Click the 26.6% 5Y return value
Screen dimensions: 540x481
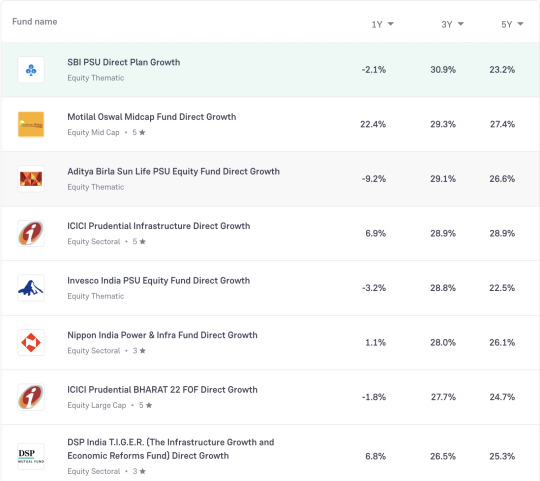(502, 179)
